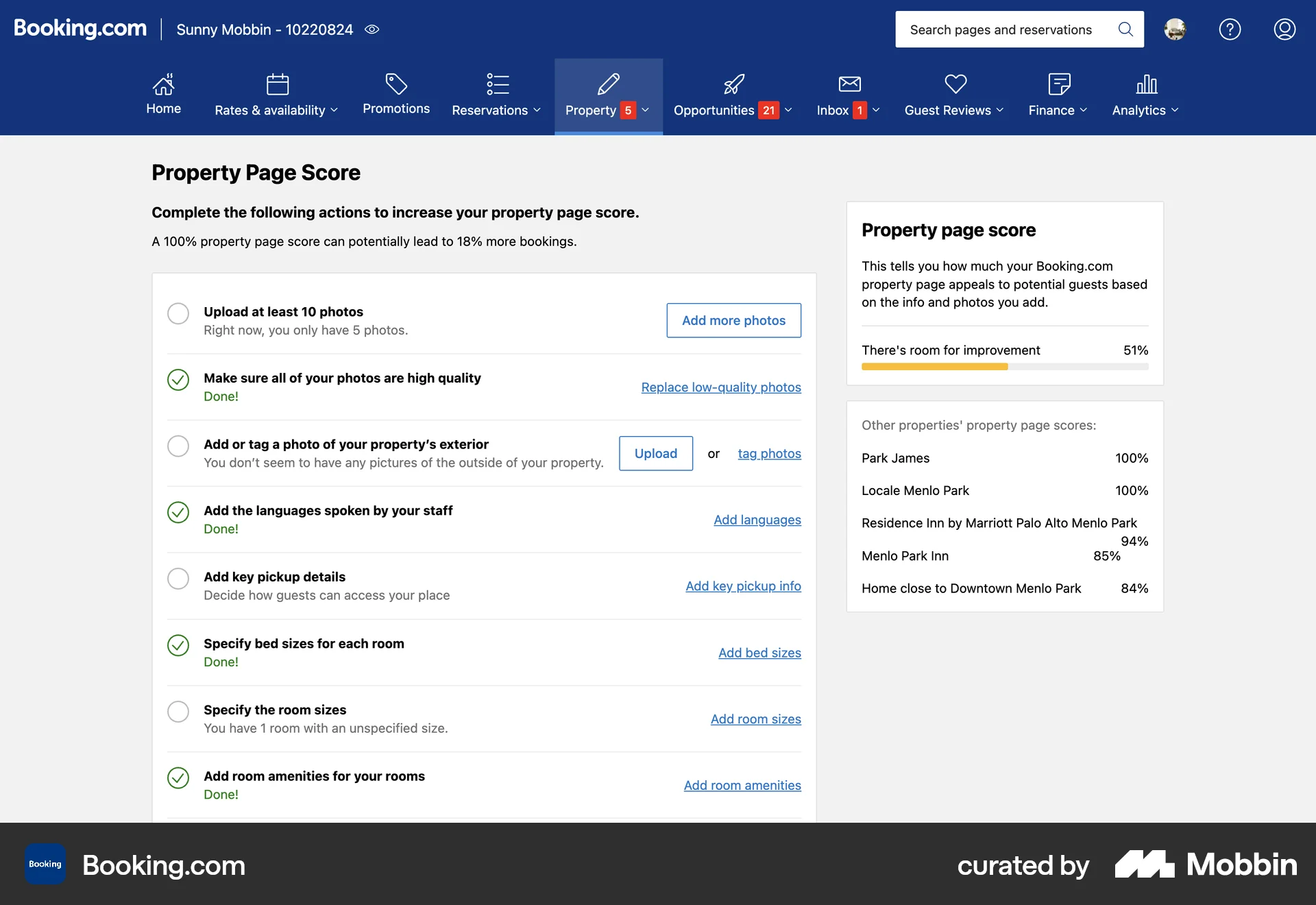Click the Home house icon

tap(163, 84)
